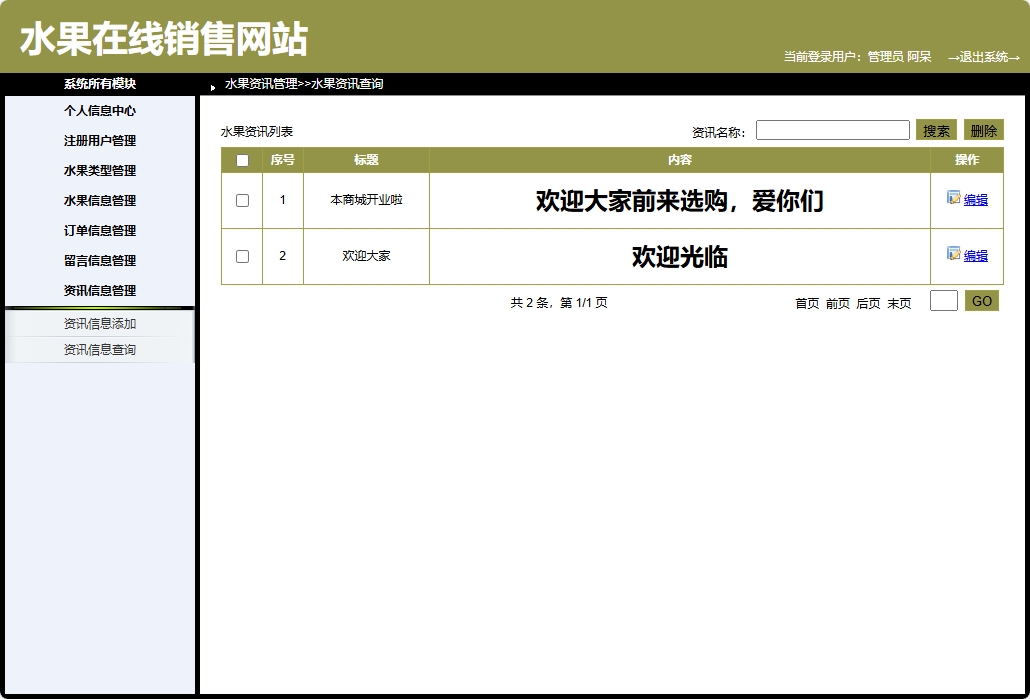The width and height of the screenshot is (1030, 699).
Task: Toggle the select-all checkbox in table header
Action: point(241,159)
